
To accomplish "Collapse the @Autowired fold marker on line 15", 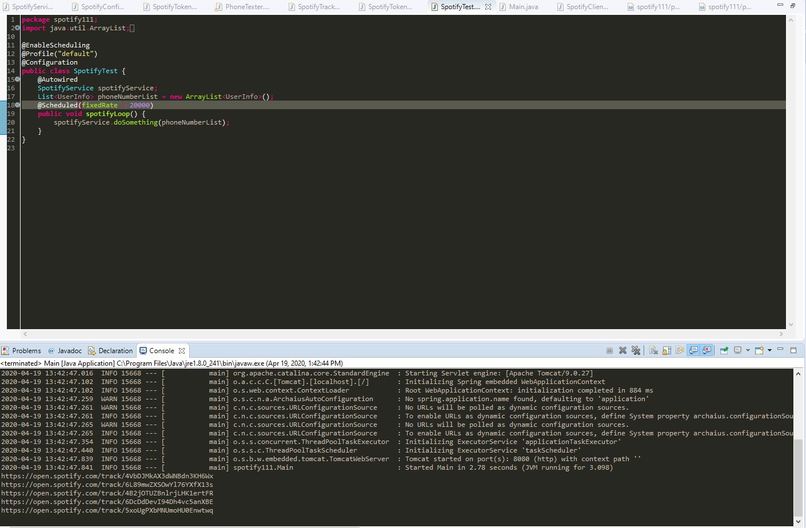I will coord(17,79).
